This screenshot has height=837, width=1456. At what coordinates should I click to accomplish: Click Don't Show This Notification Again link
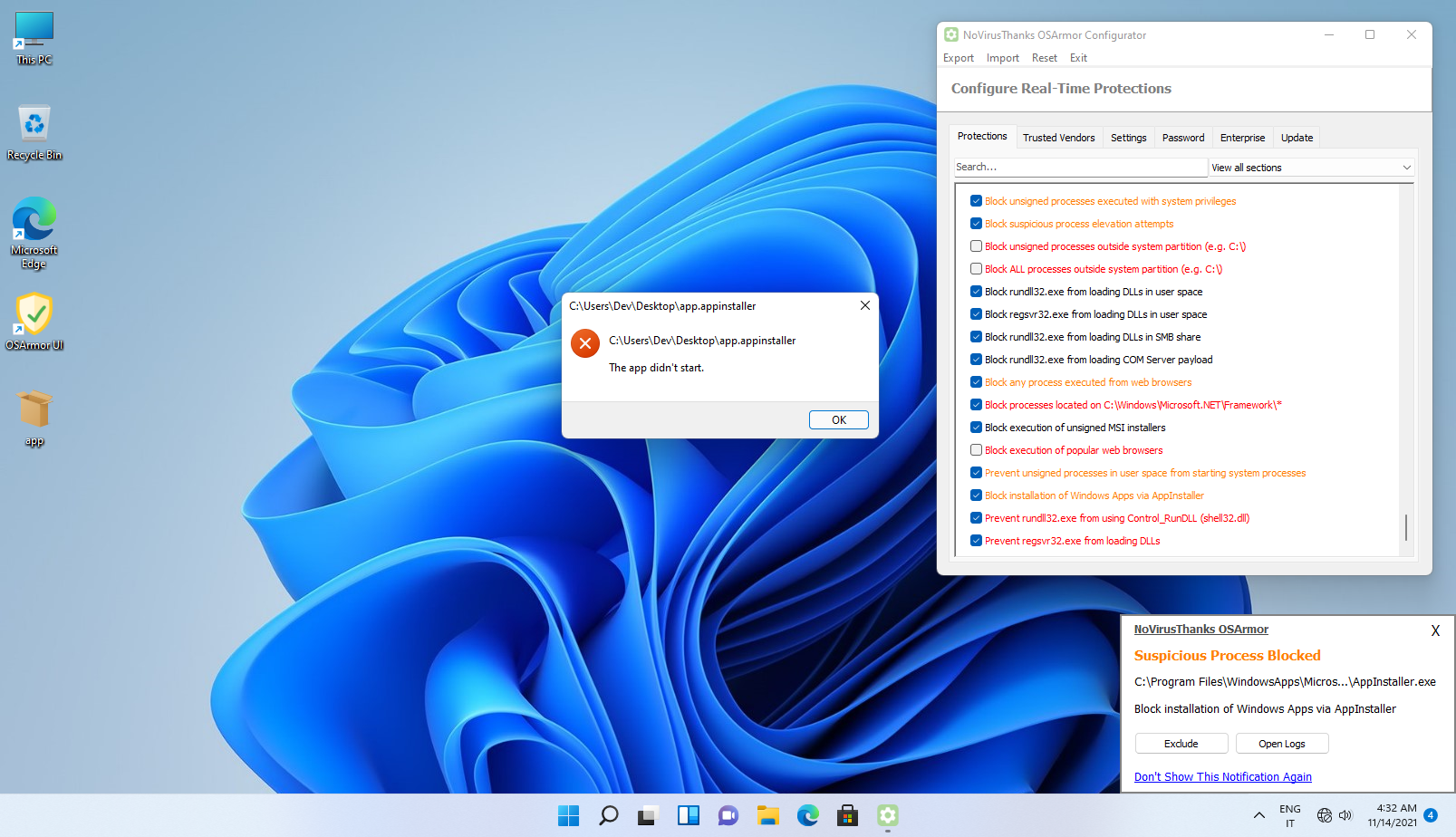[x=1222, y=777]
